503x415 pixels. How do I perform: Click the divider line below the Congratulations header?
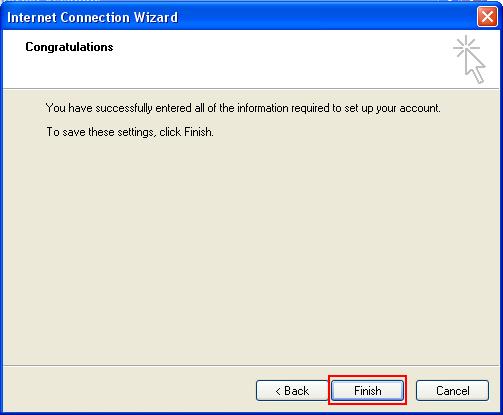[251, 89]
